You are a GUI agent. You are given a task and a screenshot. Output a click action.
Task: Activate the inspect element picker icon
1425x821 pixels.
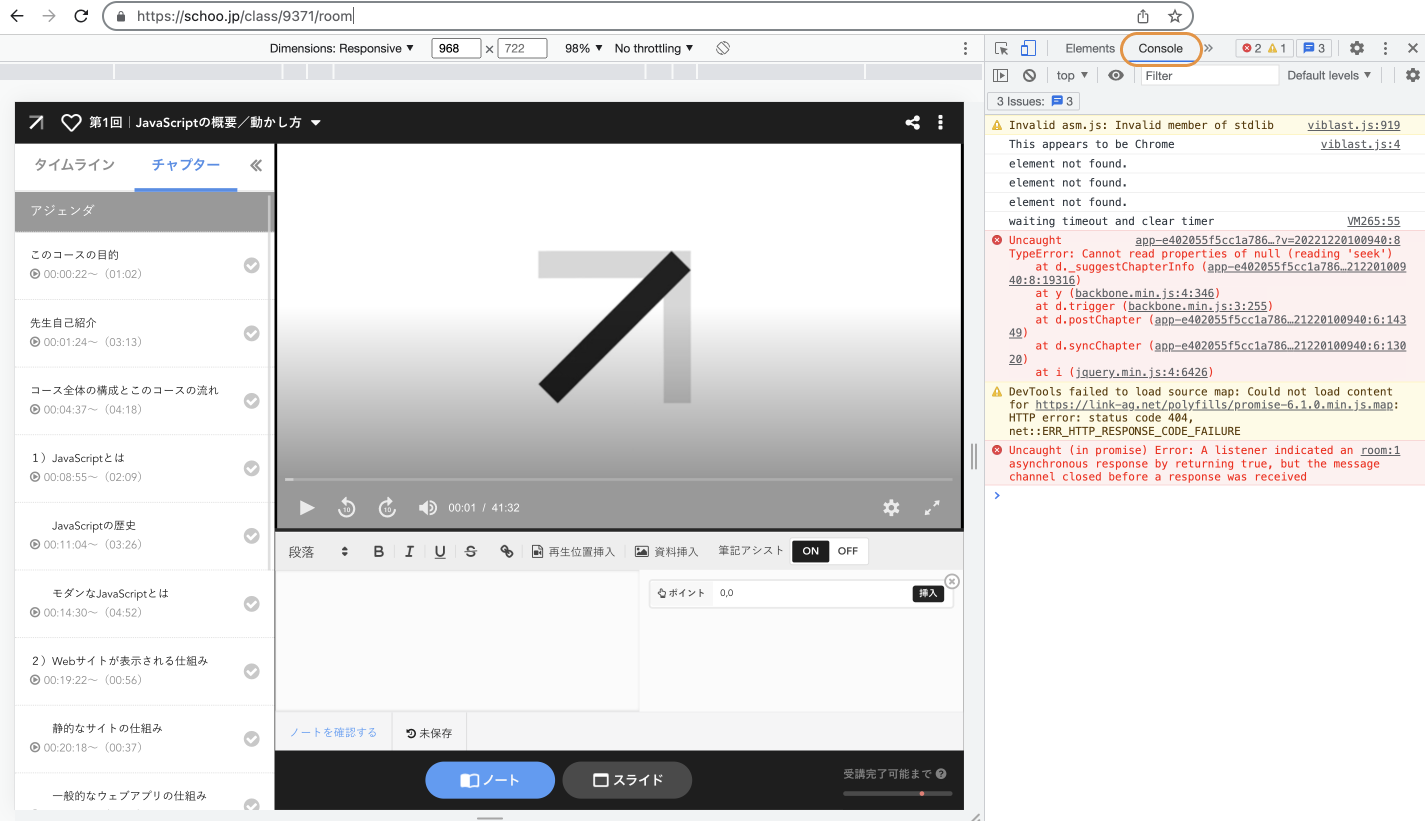(1001, 48)
